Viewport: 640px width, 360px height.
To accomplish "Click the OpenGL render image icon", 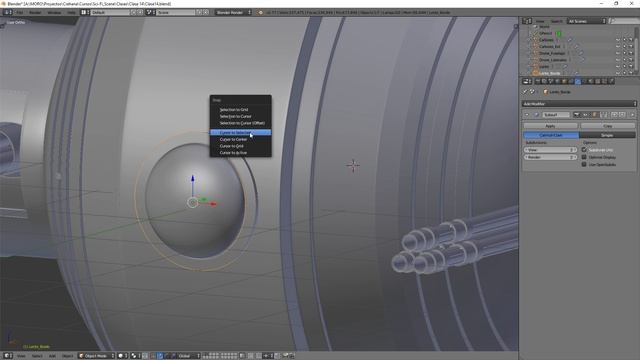I will [286, 356].
